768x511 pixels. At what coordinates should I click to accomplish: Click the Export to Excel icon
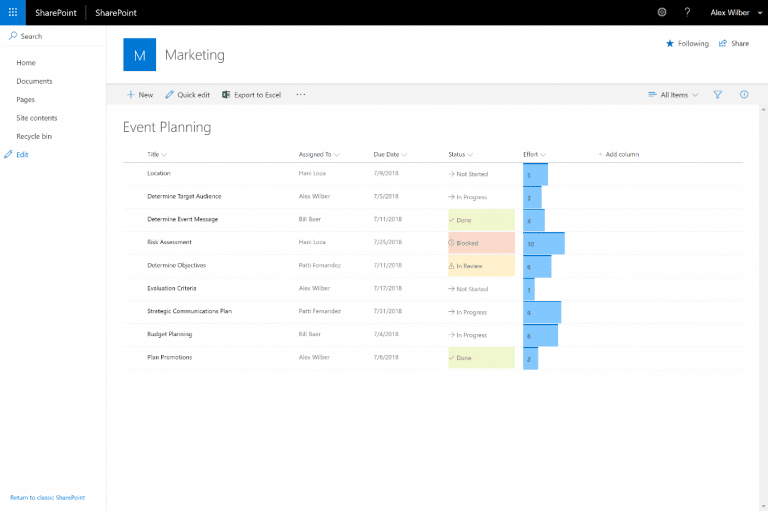(x=226, y=95)
